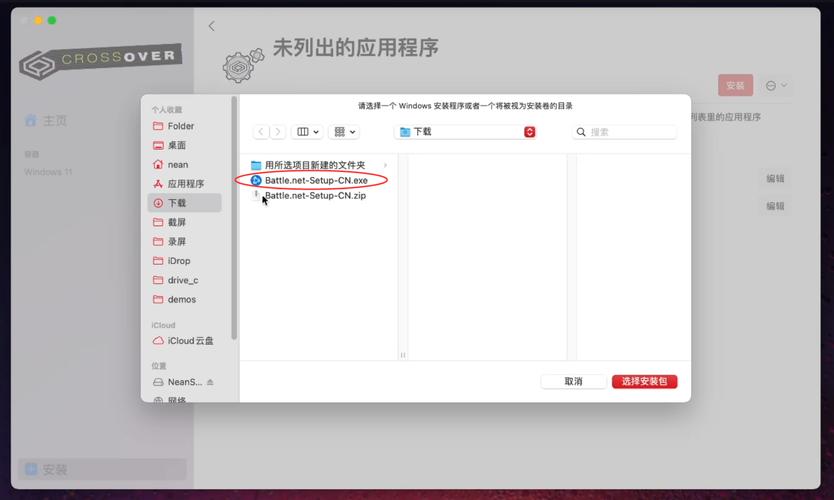Open drive_c folder in sidebar
Viewport: 834px width, 500px height.
pyautogui.click(x=184, y=280)
